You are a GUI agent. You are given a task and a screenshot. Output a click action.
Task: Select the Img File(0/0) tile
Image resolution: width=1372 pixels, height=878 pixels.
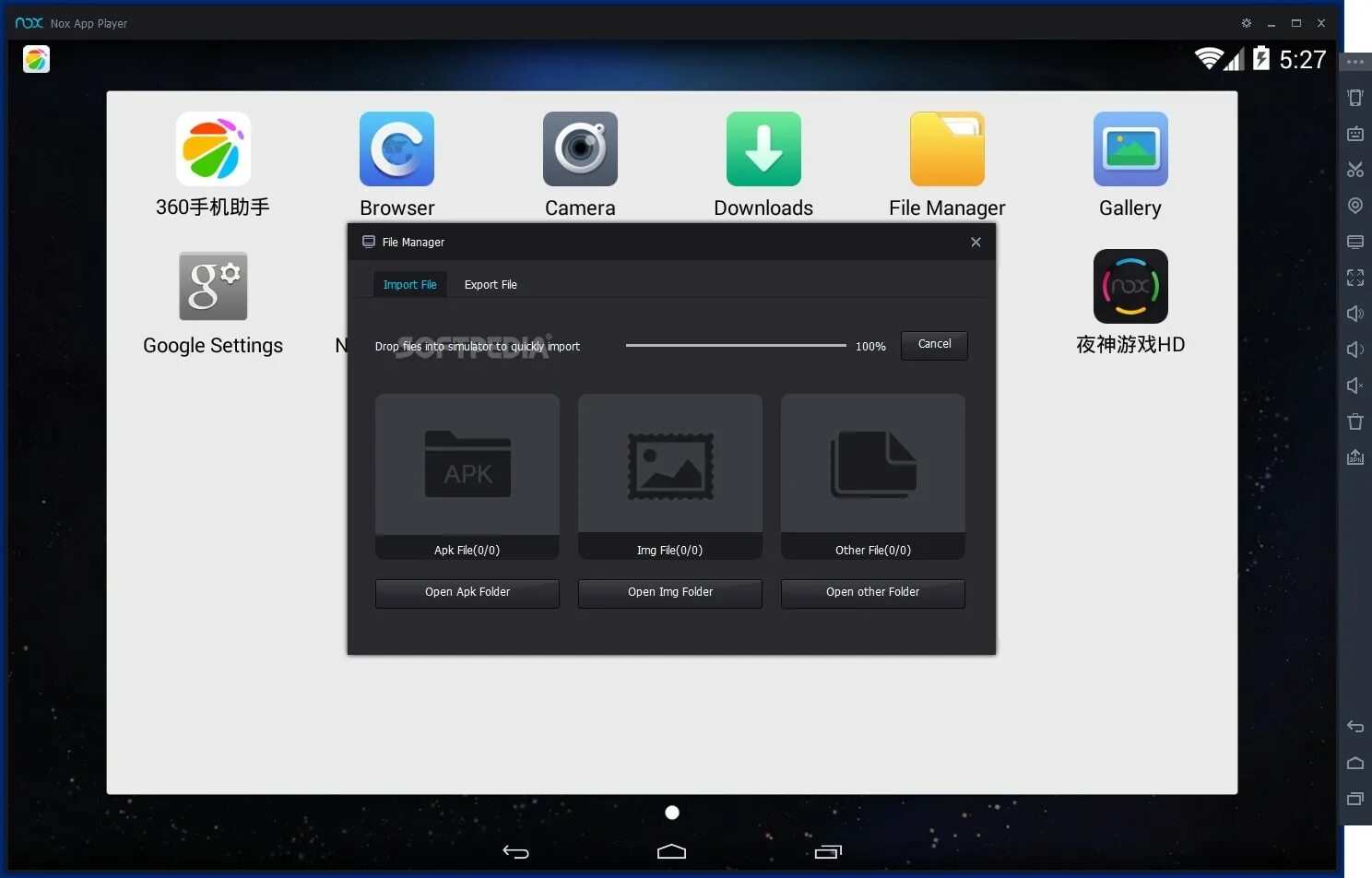670,477
